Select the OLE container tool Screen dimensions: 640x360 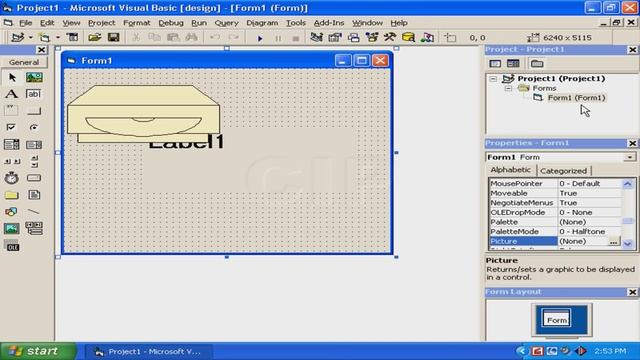pyautogui.click(x=12, y=247)
